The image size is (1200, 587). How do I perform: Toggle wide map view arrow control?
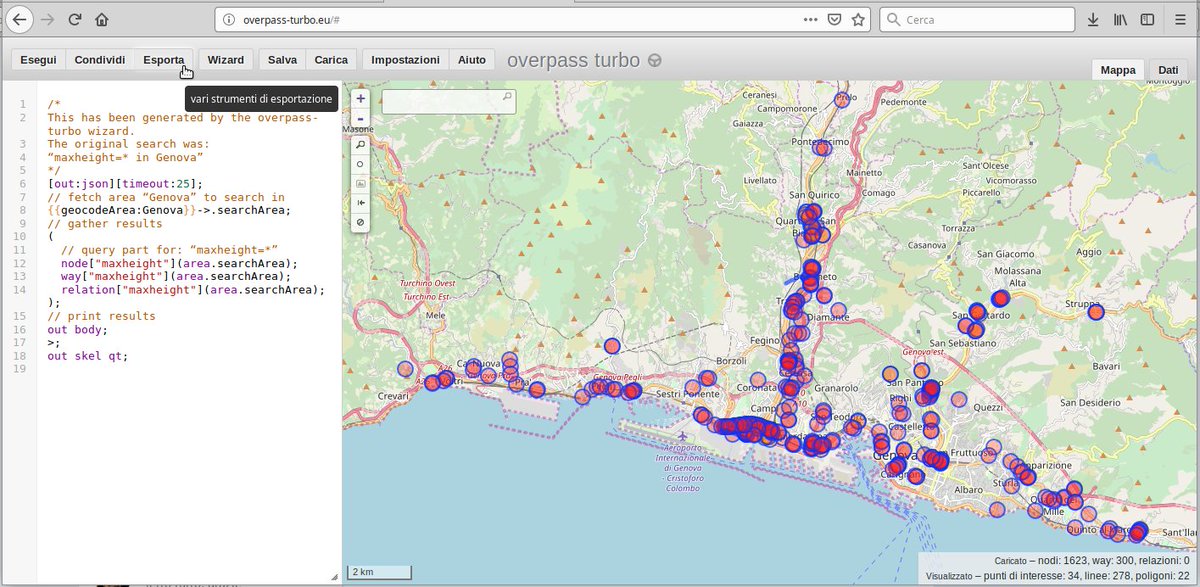point(360,202)
